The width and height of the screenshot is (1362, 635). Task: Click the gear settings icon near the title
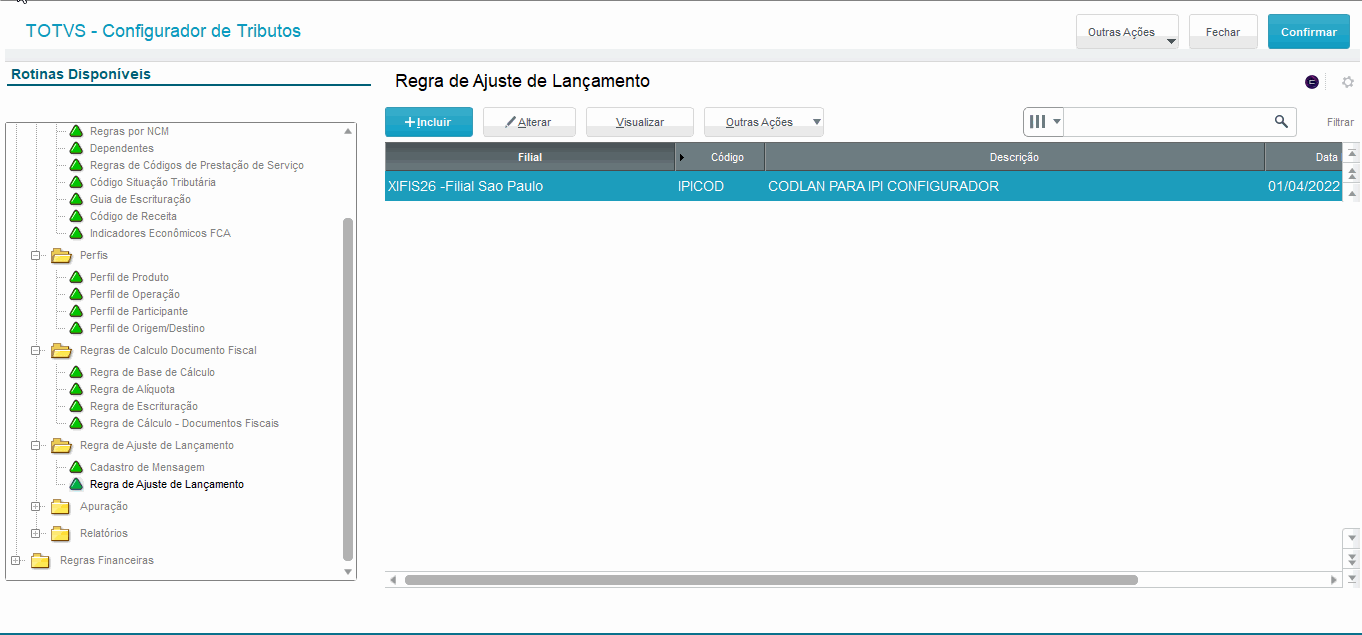[1347, 82]
